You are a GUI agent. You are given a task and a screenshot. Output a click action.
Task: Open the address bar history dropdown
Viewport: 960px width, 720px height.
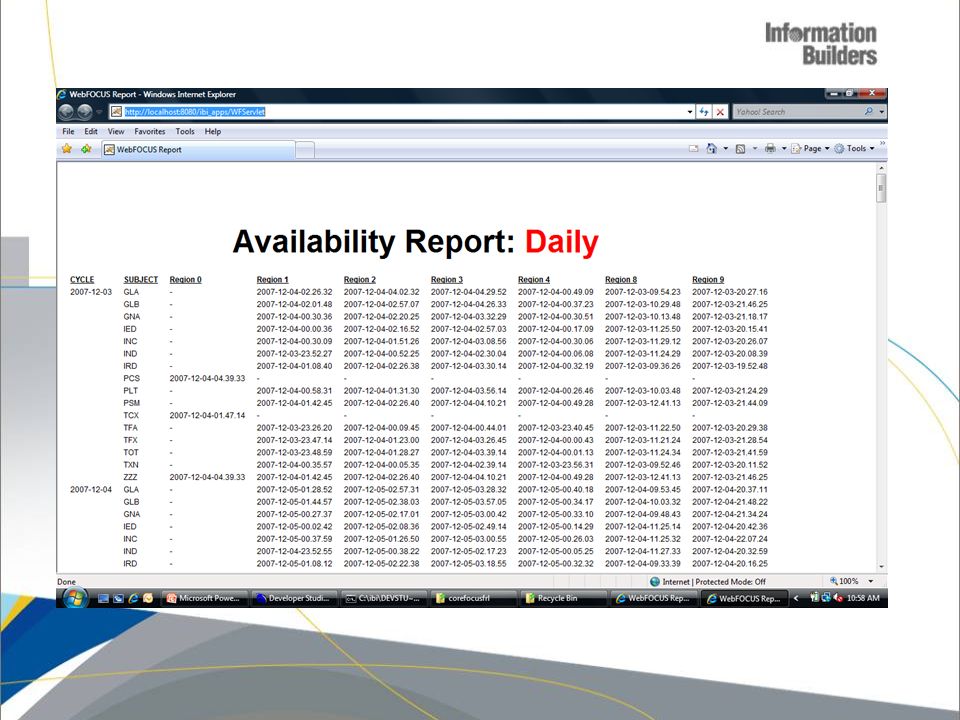click(x=690, y=112)
